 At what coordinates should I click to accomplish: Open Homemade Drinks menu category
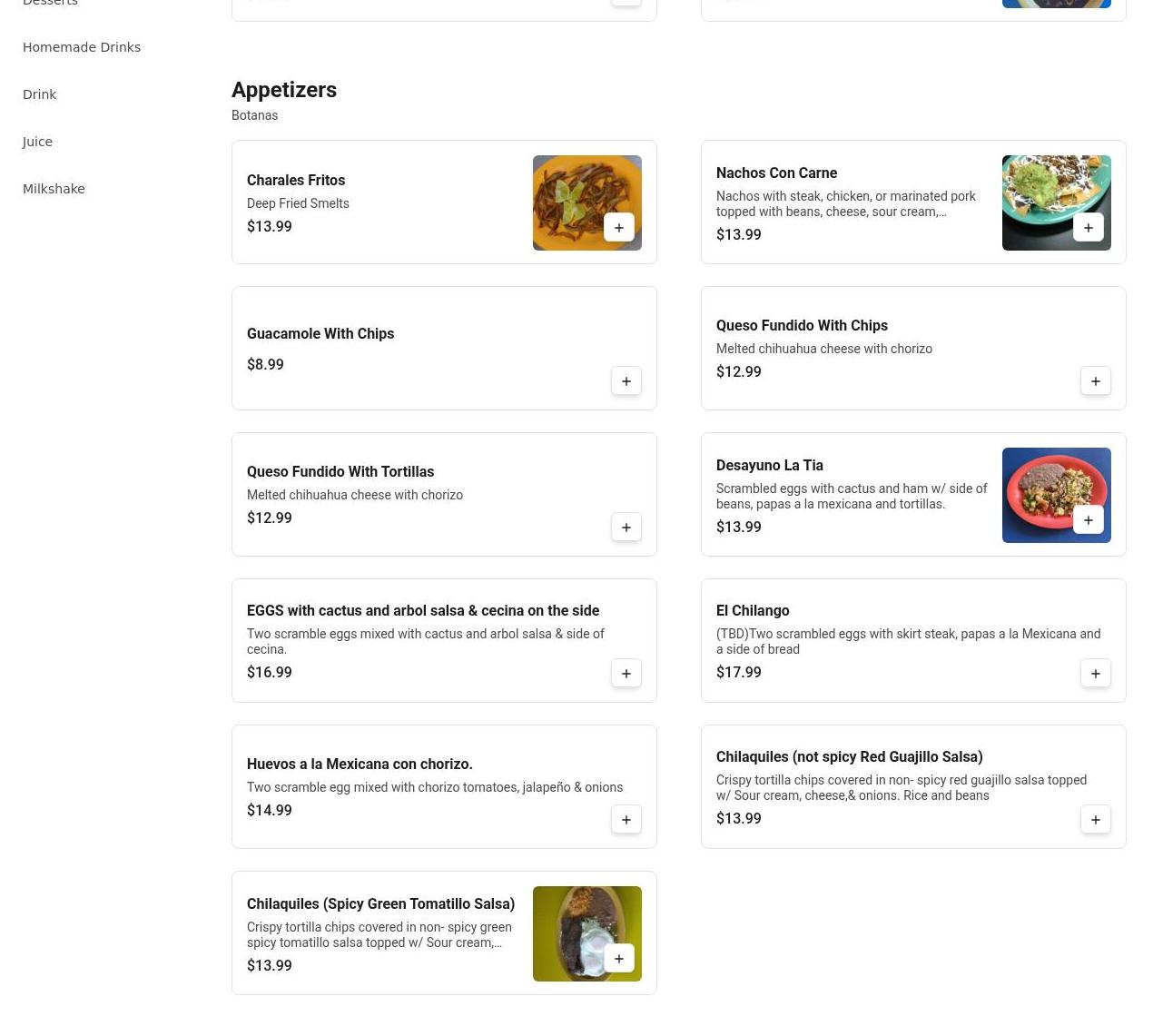tap(82, 47)
